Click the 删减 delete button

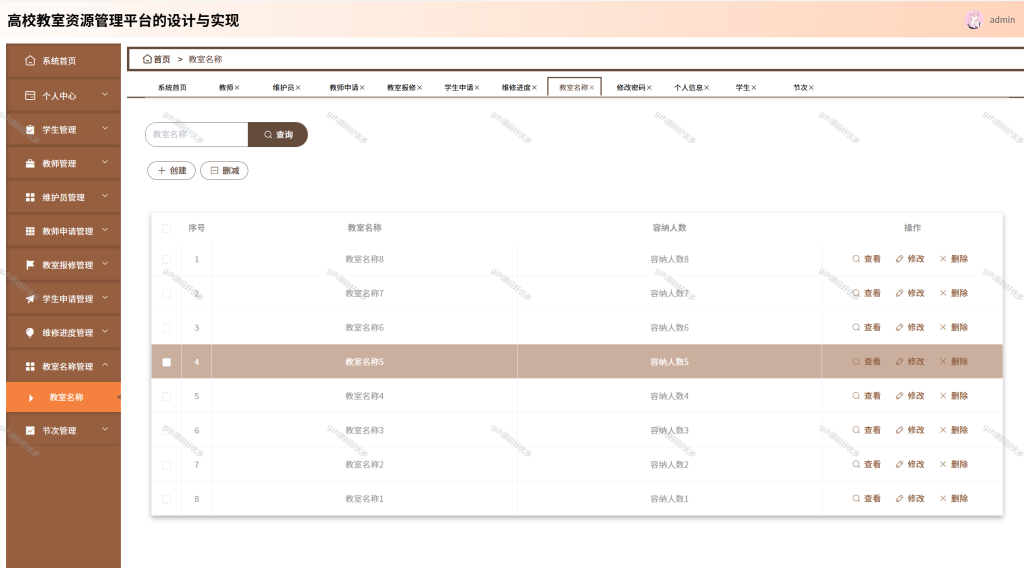click(224, 170)
